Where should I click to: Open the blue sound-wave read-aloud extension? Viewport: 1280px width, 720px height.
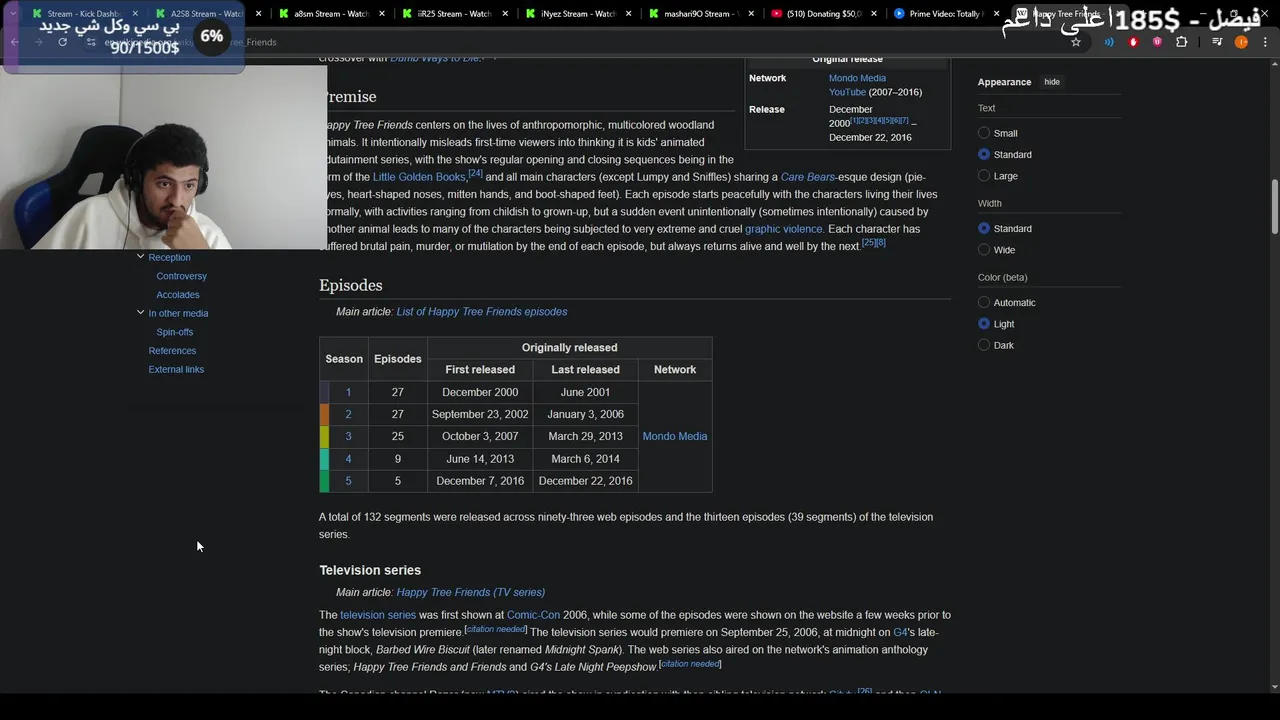[1109, 42]
